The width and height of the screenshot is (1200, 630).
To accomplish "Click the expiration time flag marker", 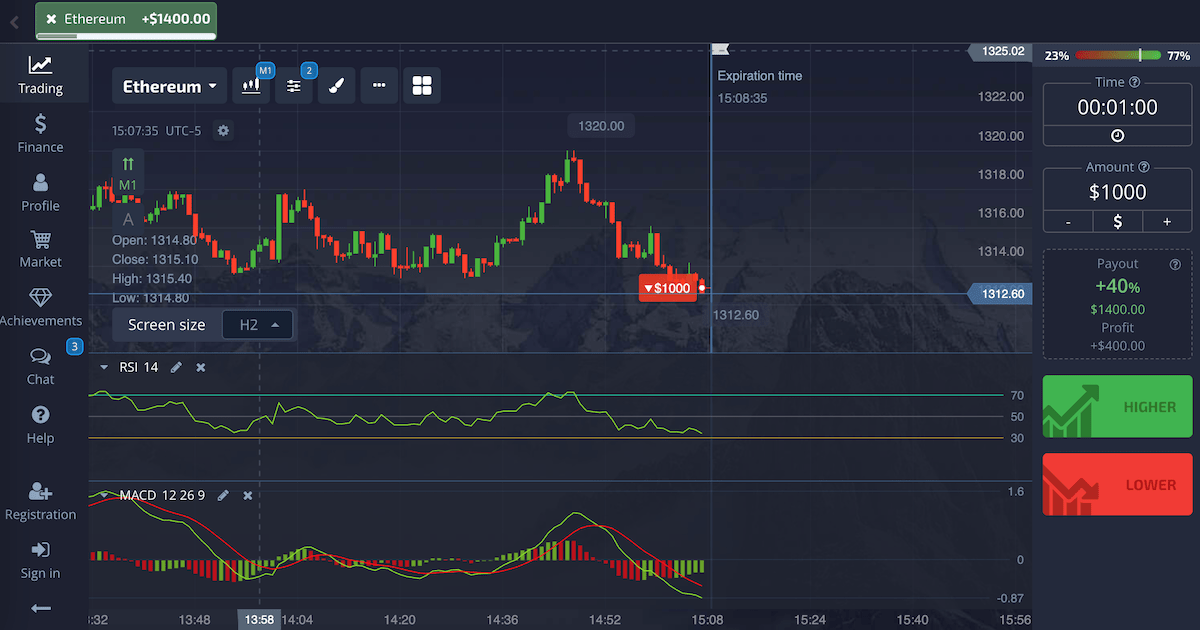I will click(720, 49).
